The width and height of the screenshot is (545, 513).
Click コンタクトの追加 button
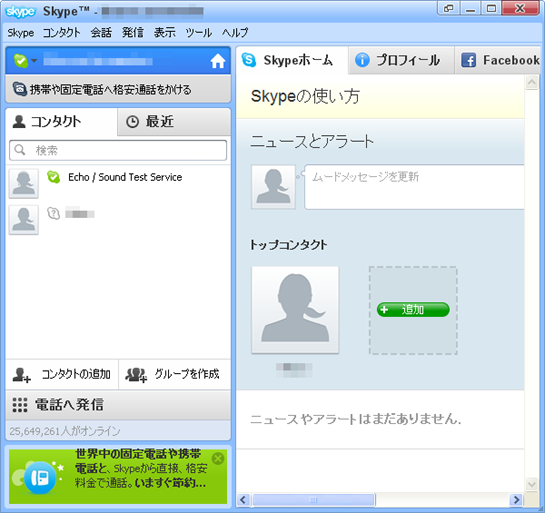(62, 374)
